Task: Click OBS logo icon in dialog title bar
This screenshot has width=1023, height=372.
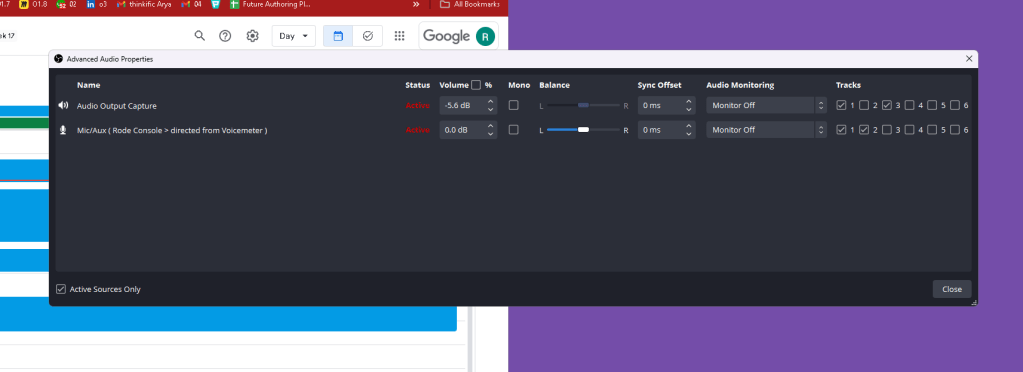Action: tap(58, 59)
